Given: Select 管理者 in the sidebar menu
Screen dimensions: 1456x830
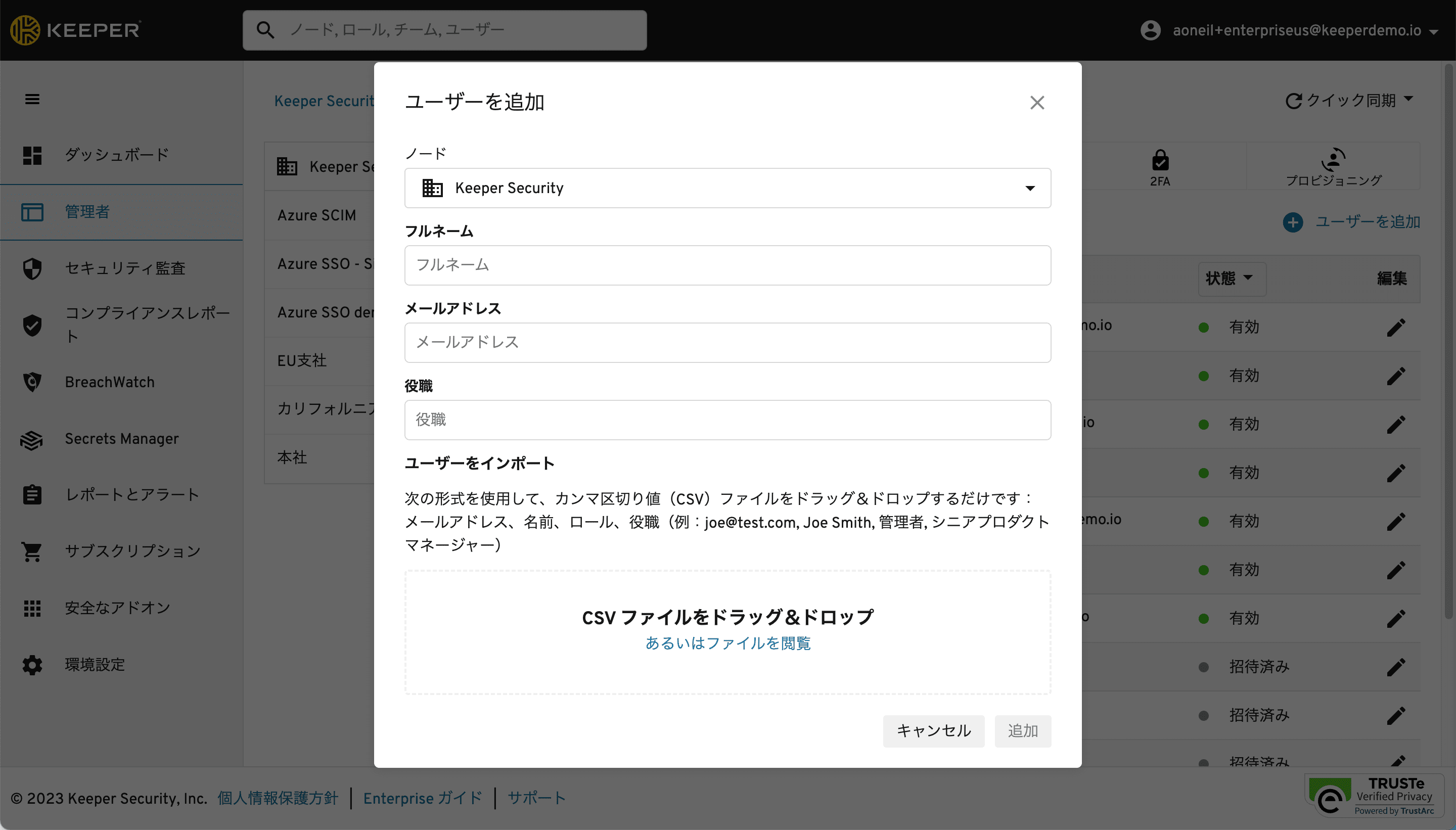Looking at the screenshot, I should (x=86, y=212).
